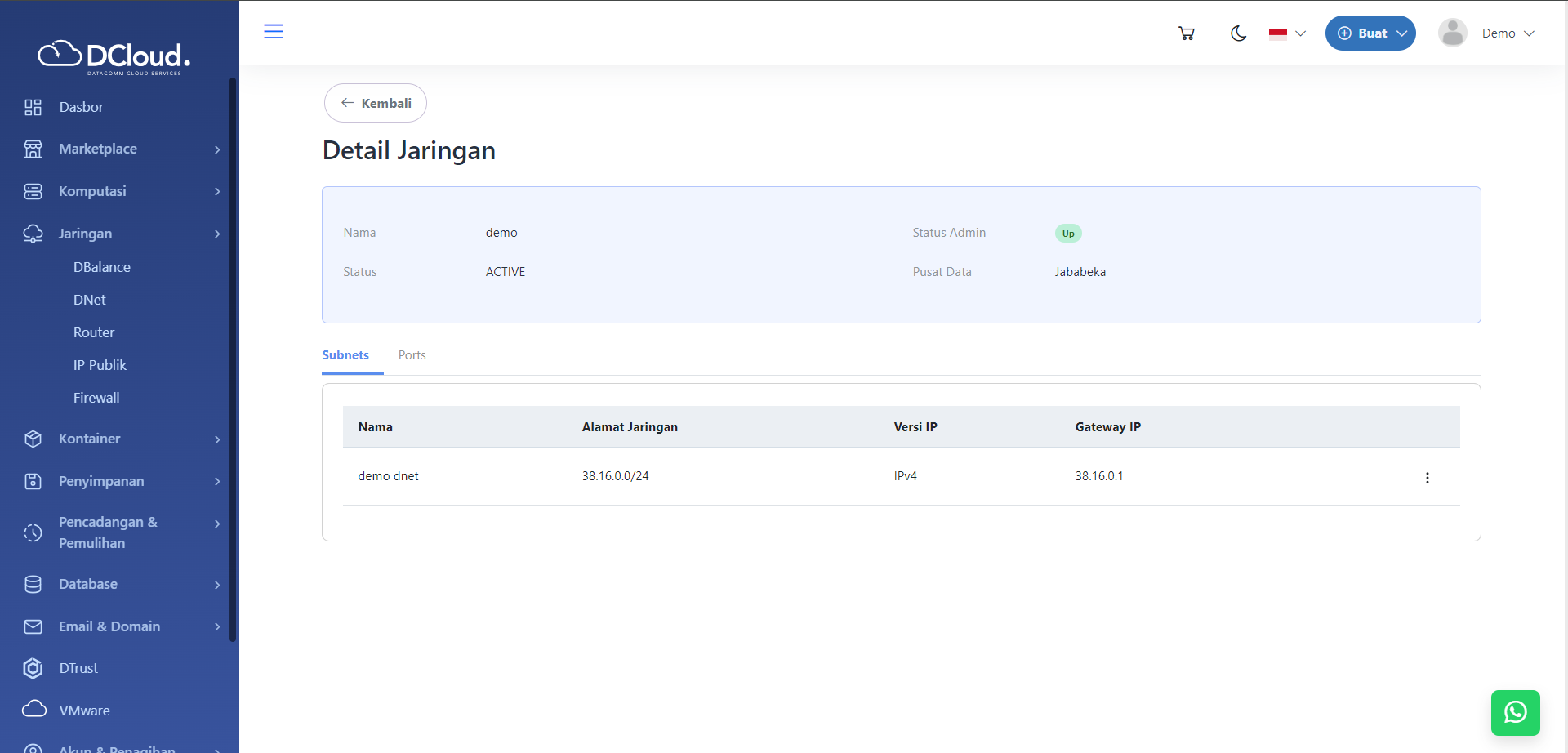
Task: Click the DCloud logo
Action: coord(114,56)
